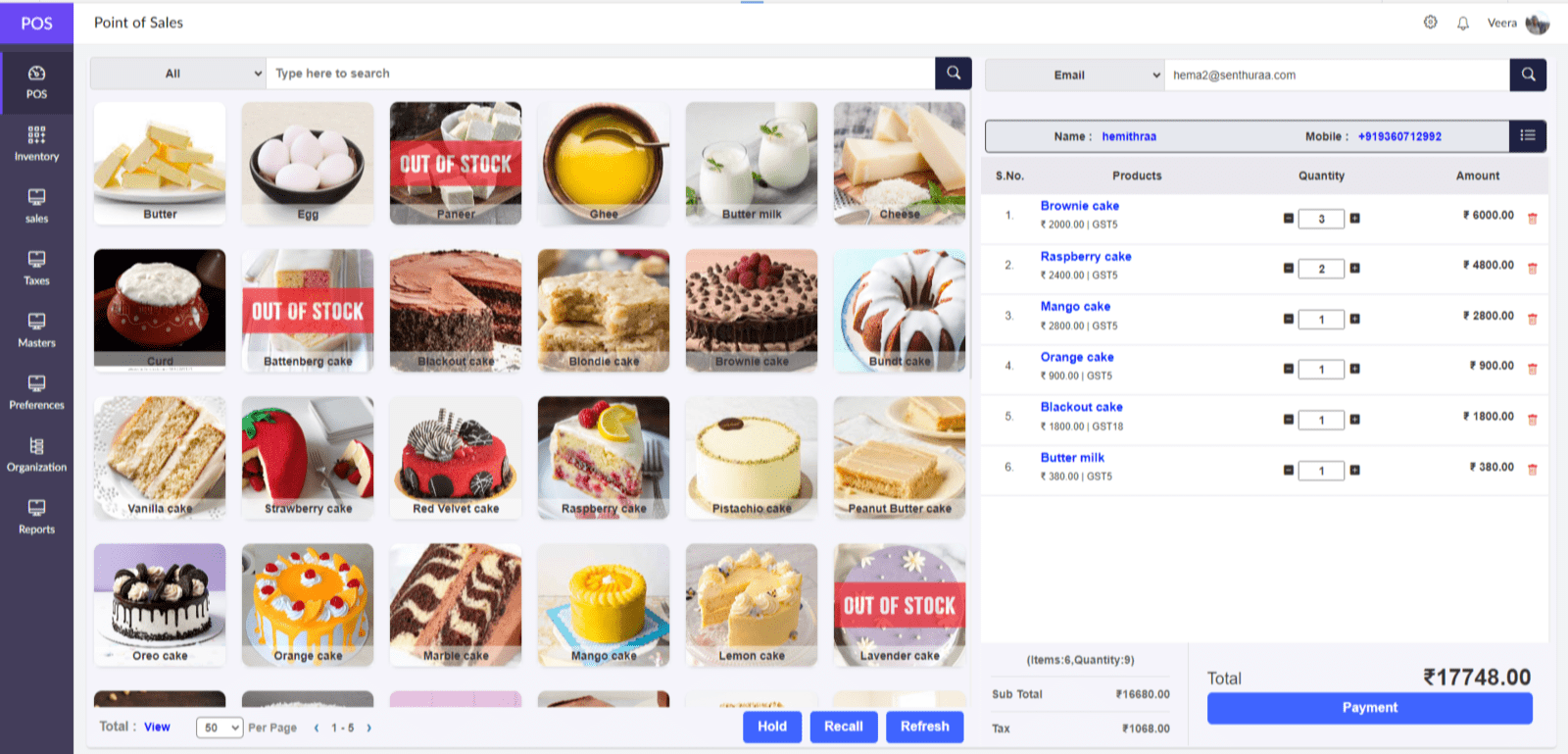
Task: Open the All category dropdown
Action: click(x=178, y=74)
